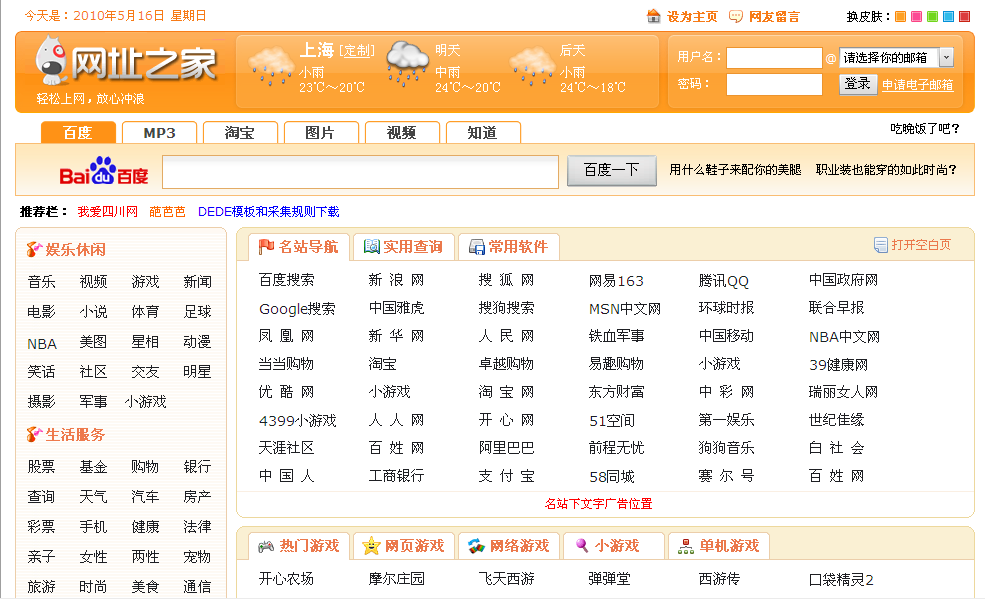
Task: Click the page icon next to 打开空白页
Action: pos(881,245)
